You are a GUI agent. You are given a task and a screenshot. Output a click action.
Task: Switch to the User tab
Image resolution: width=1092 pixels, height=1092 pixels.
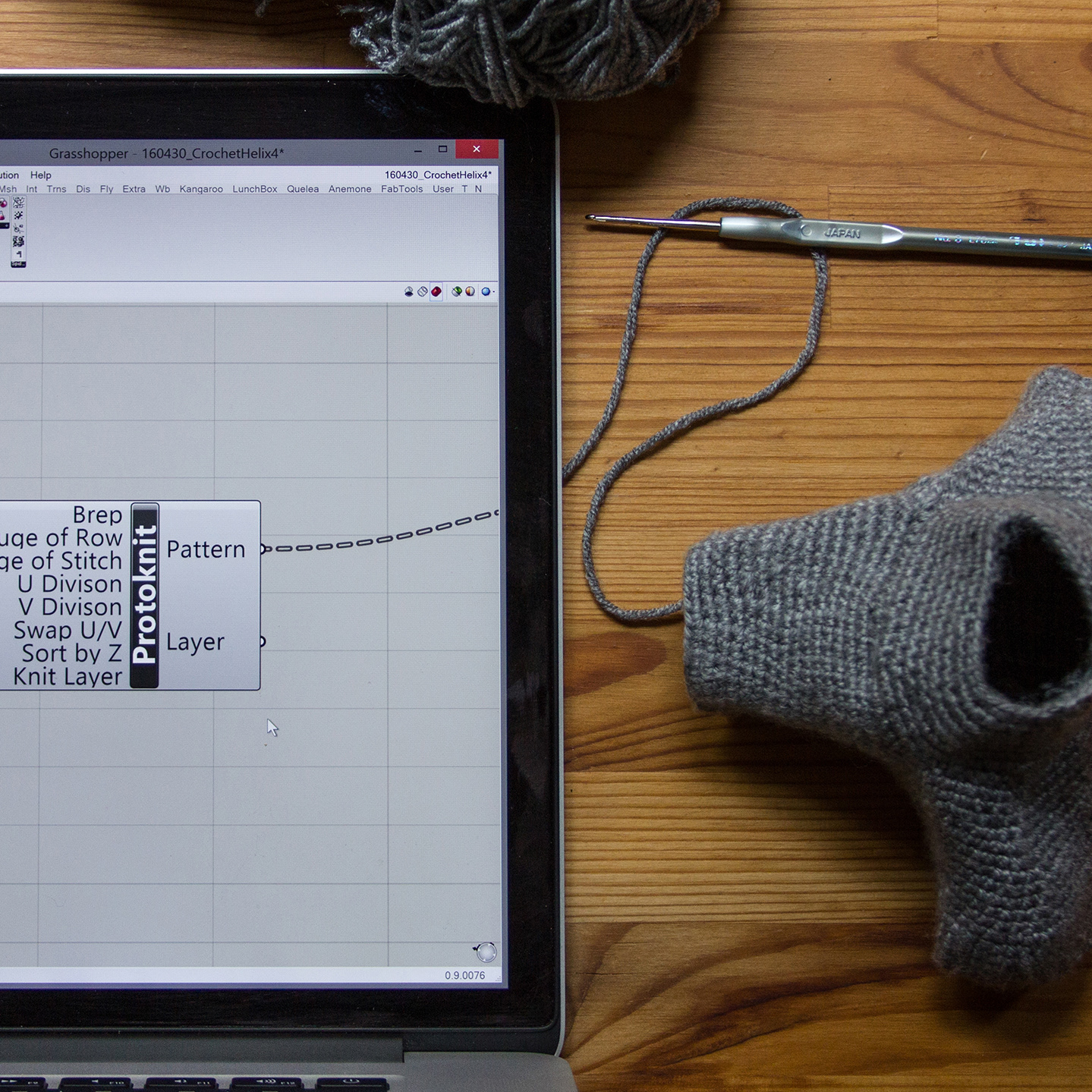(443, 189)
